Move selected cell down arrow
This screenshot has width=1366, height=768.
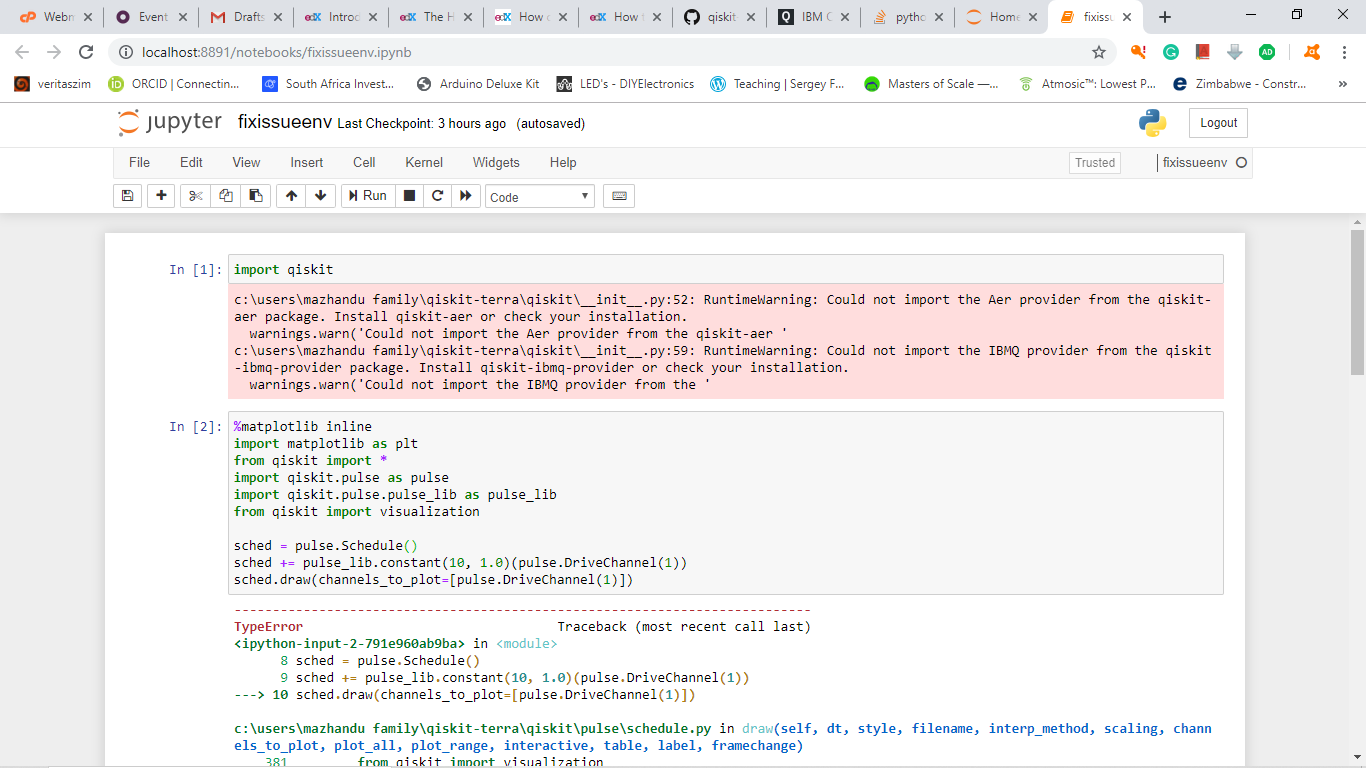(x=320, y=196)
